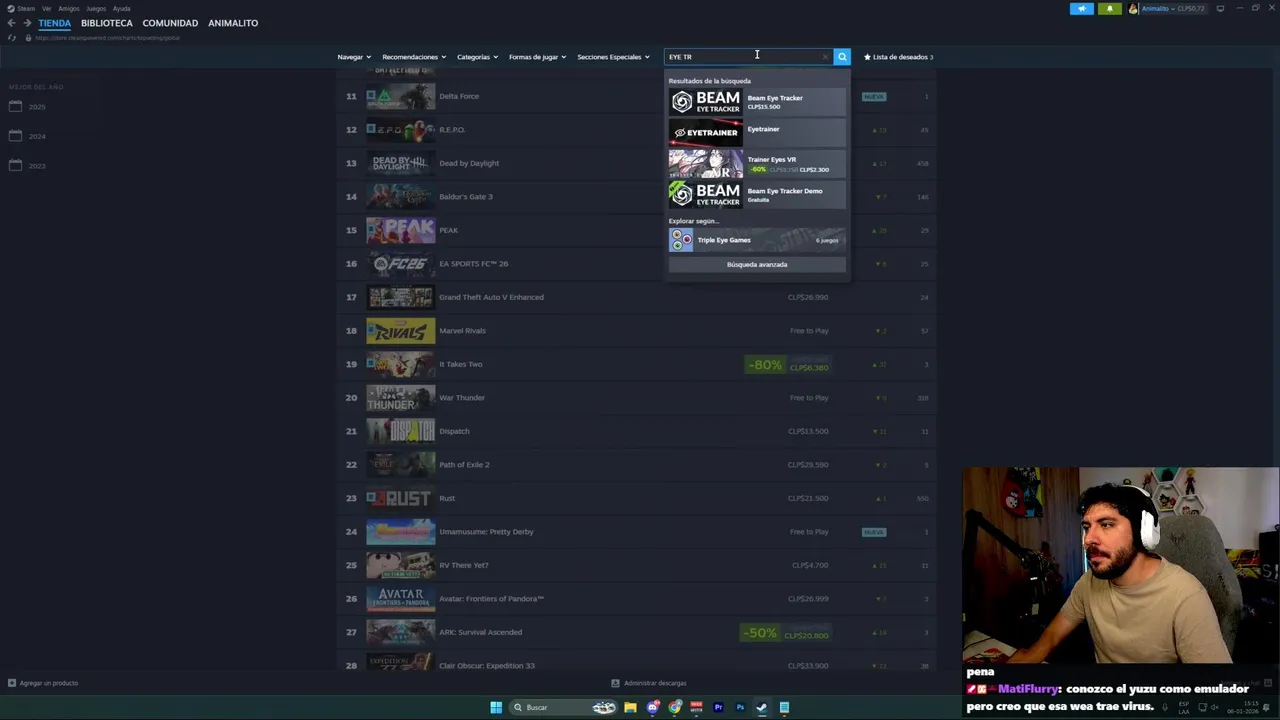Open the Ayuda menu
1280x720 pixels.
[121, 8]
